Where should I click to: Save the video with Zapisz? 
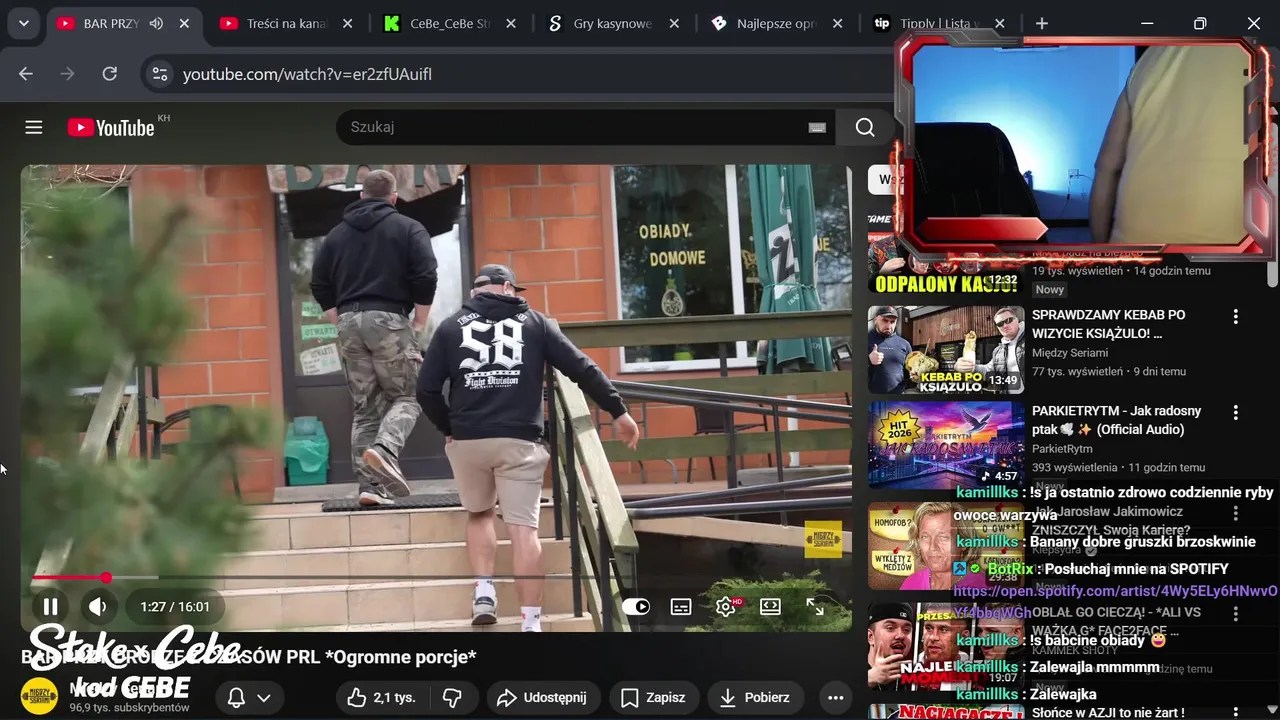pos(654,698)
